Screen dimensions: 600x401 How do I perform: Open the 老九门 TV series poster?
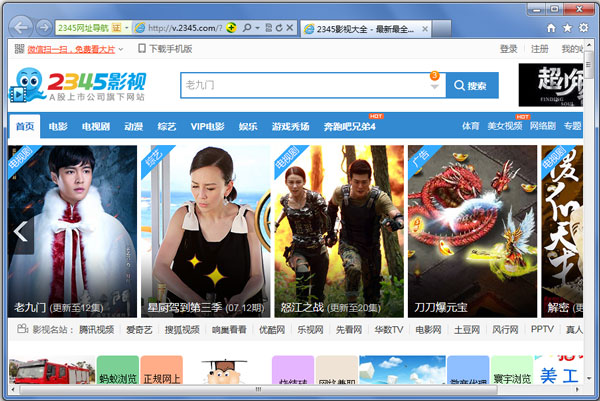(x=72, y=231)
